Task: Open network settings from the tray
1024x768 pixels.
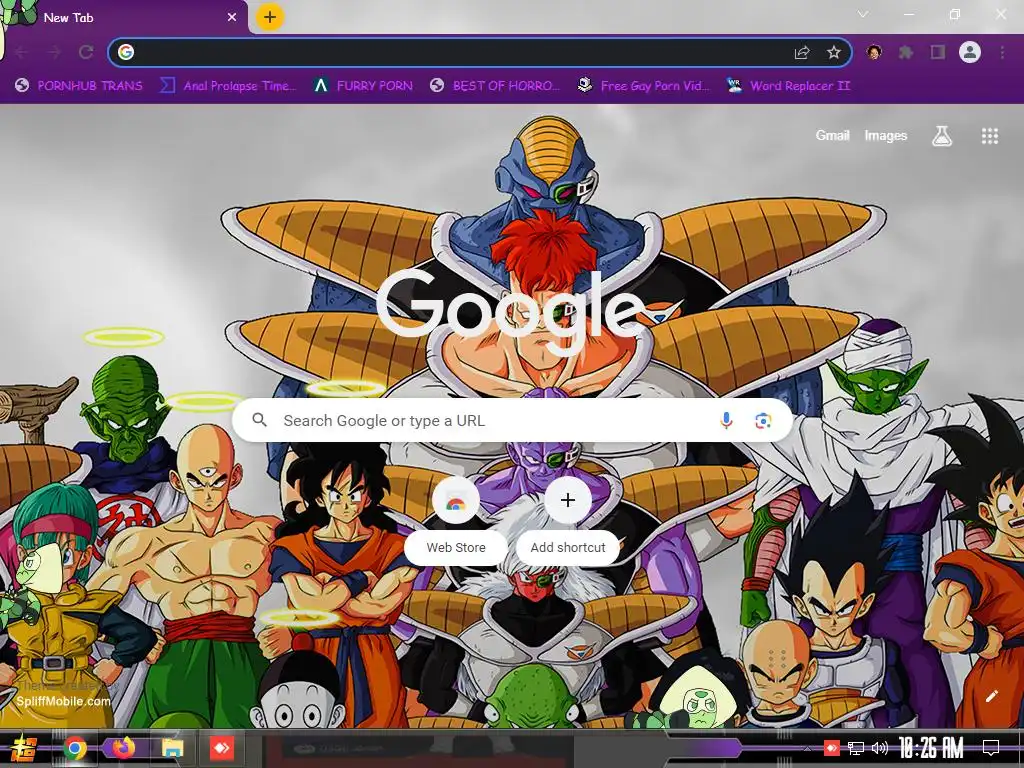Action: click(856, 748)
